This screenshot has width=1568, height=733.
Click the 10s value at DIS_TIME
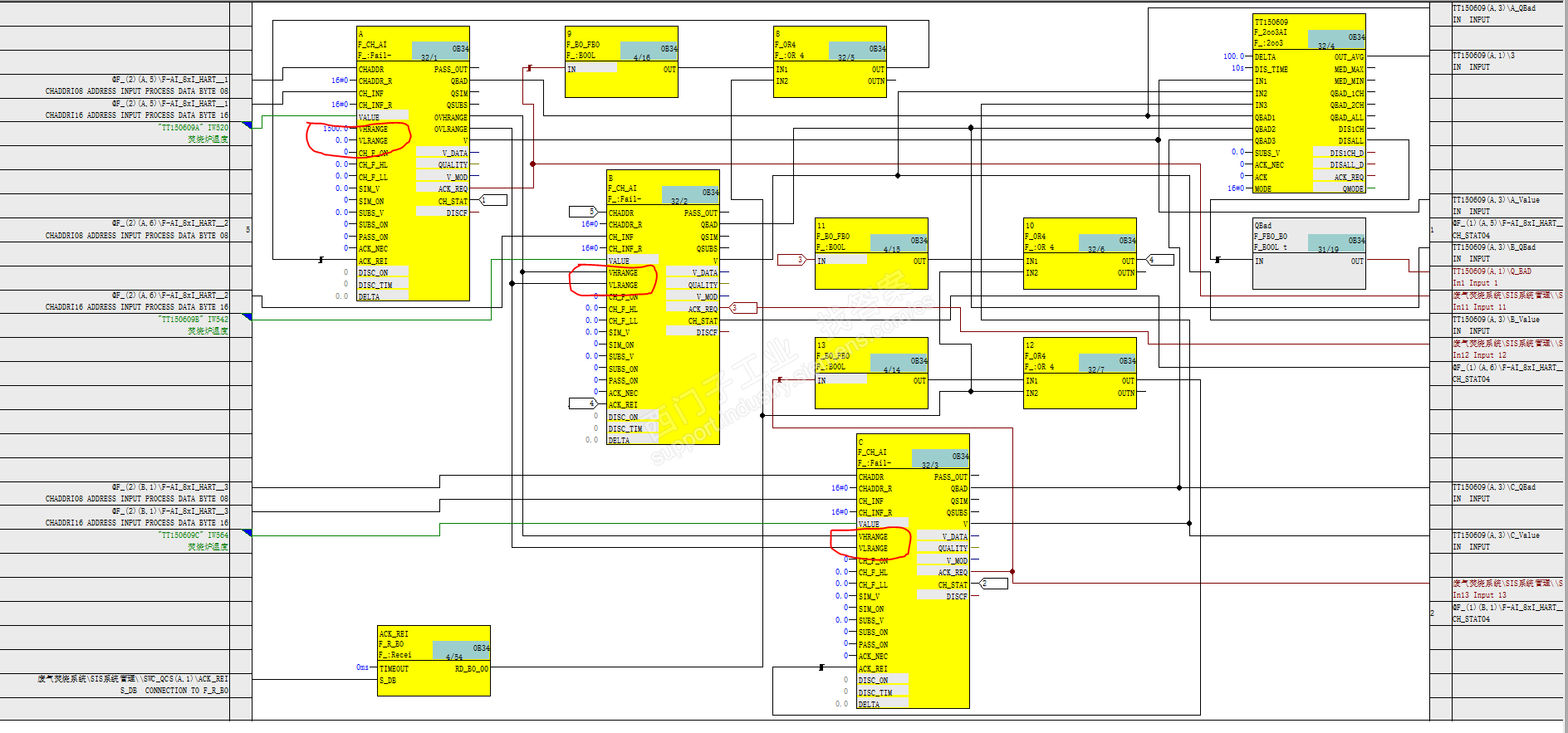pyautogui.click(x=1237, y=68)
